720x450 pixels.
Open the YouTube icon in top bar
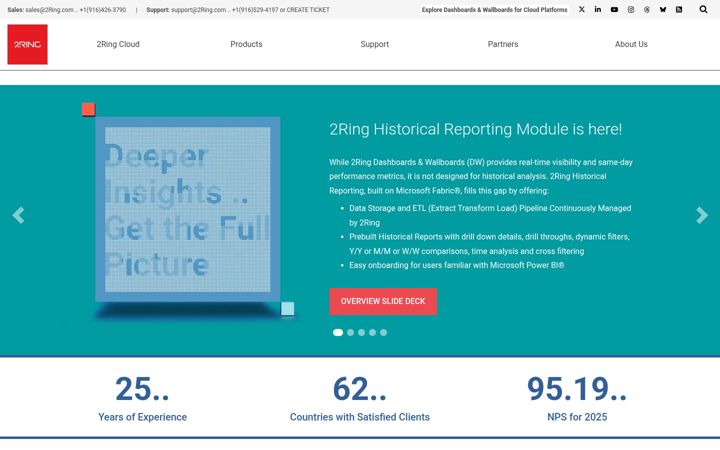[614, 9]
